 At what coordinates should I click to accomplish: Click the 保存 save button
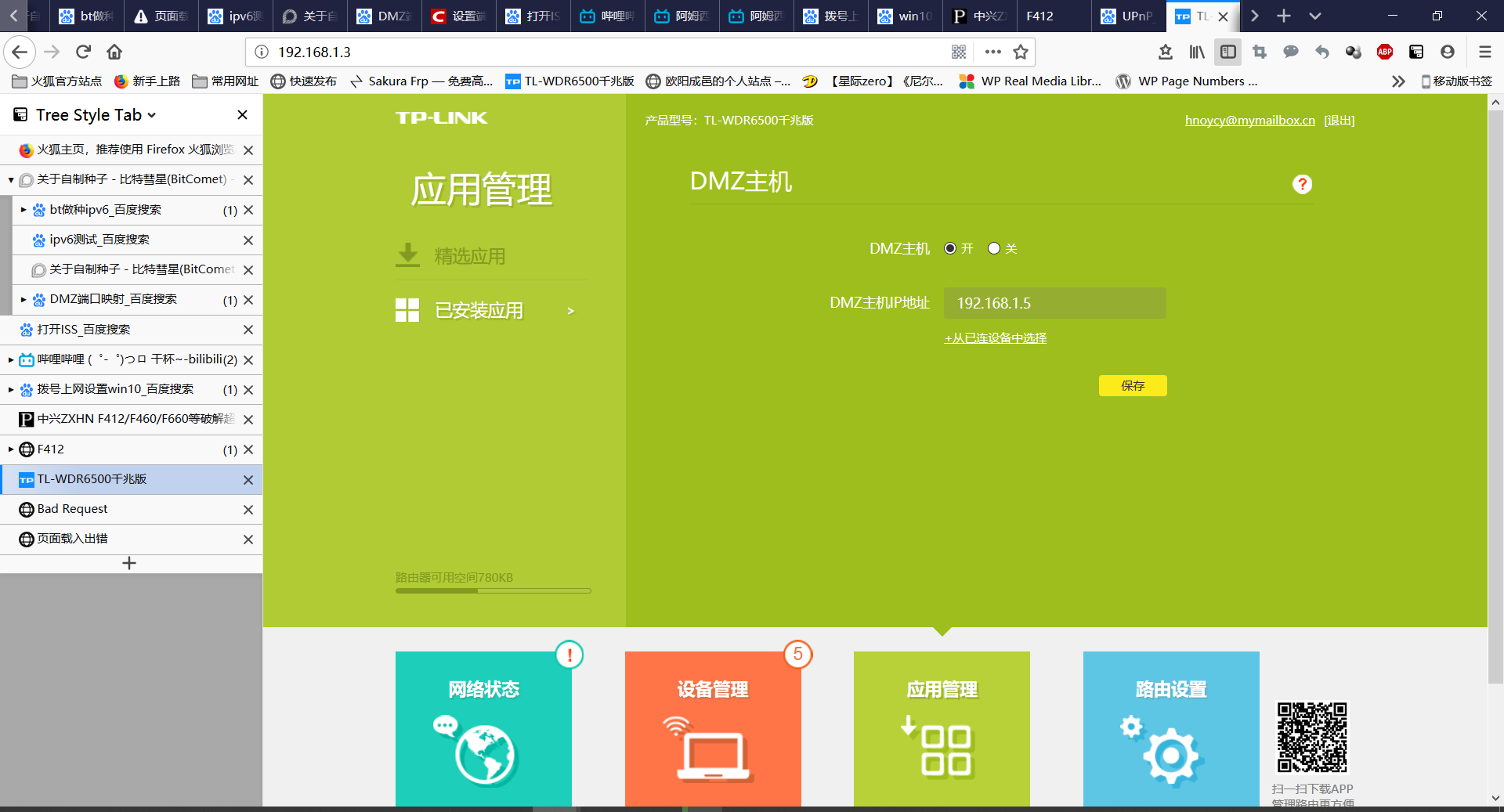pyautogui.click(x=1132, y=385)
